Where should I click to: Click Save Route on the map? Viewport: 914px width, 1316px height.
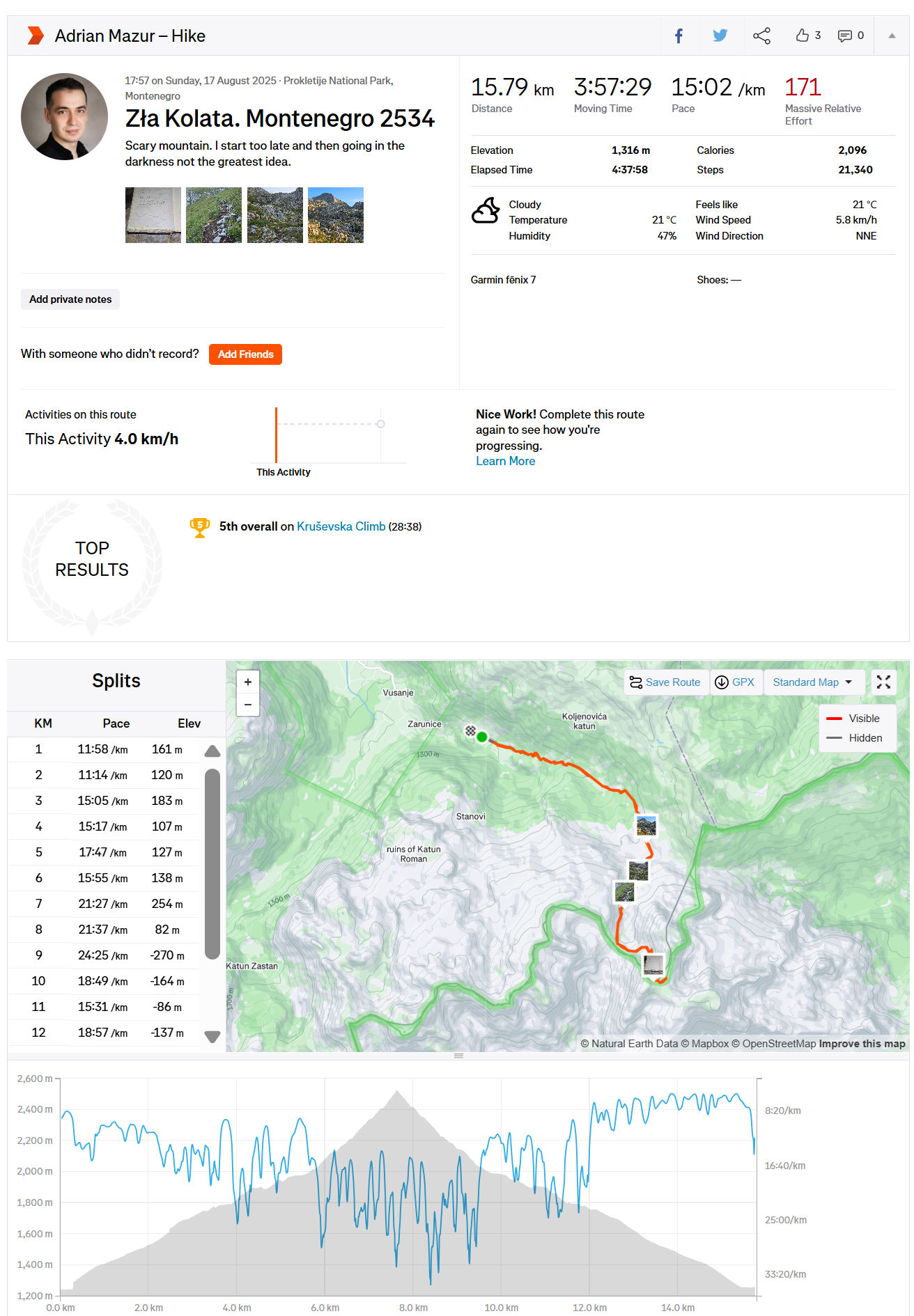[x=665, y=682]
